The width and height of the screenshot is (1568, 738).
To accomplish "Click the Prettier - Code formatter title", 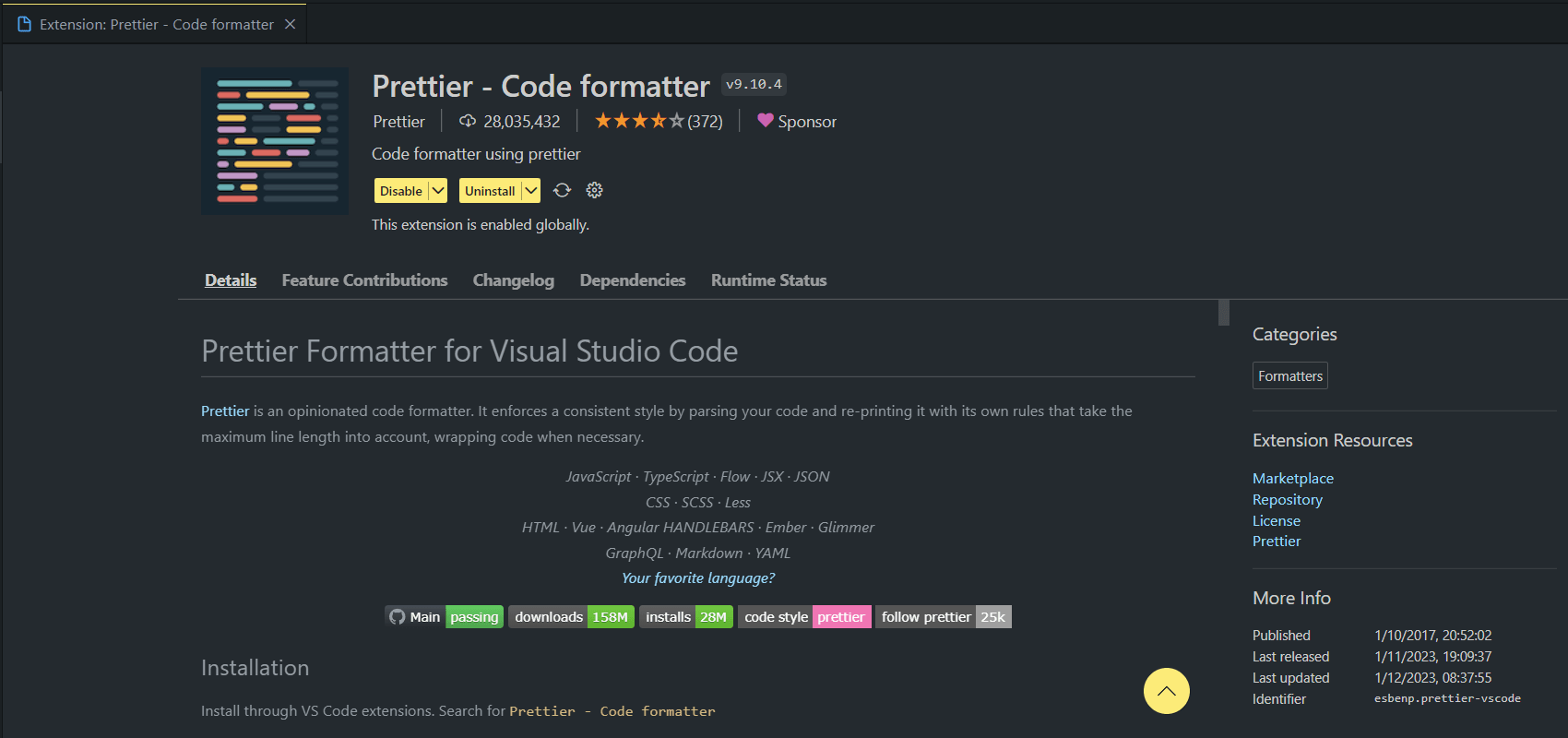I will (541, 86).
